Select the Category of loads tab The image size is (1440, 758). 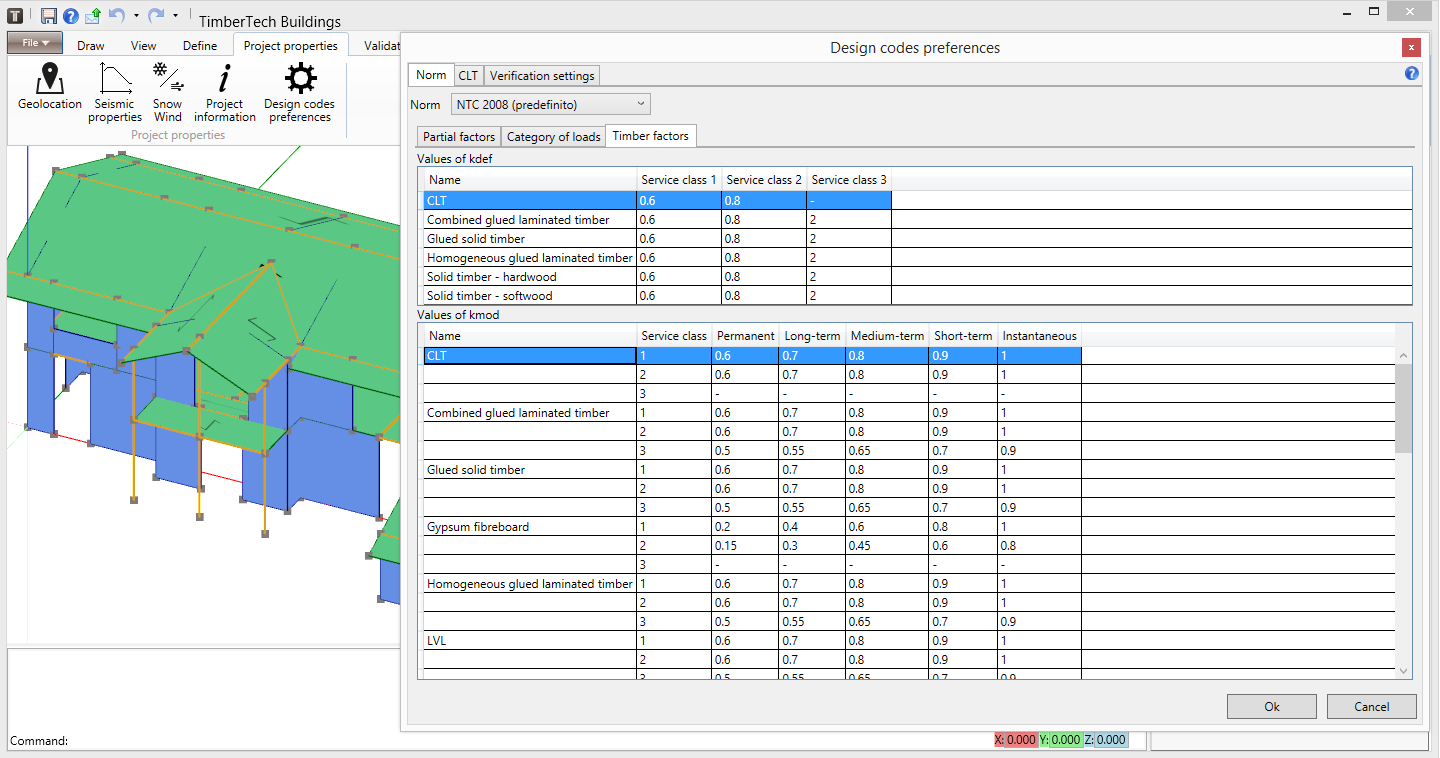tap(554, 137)
